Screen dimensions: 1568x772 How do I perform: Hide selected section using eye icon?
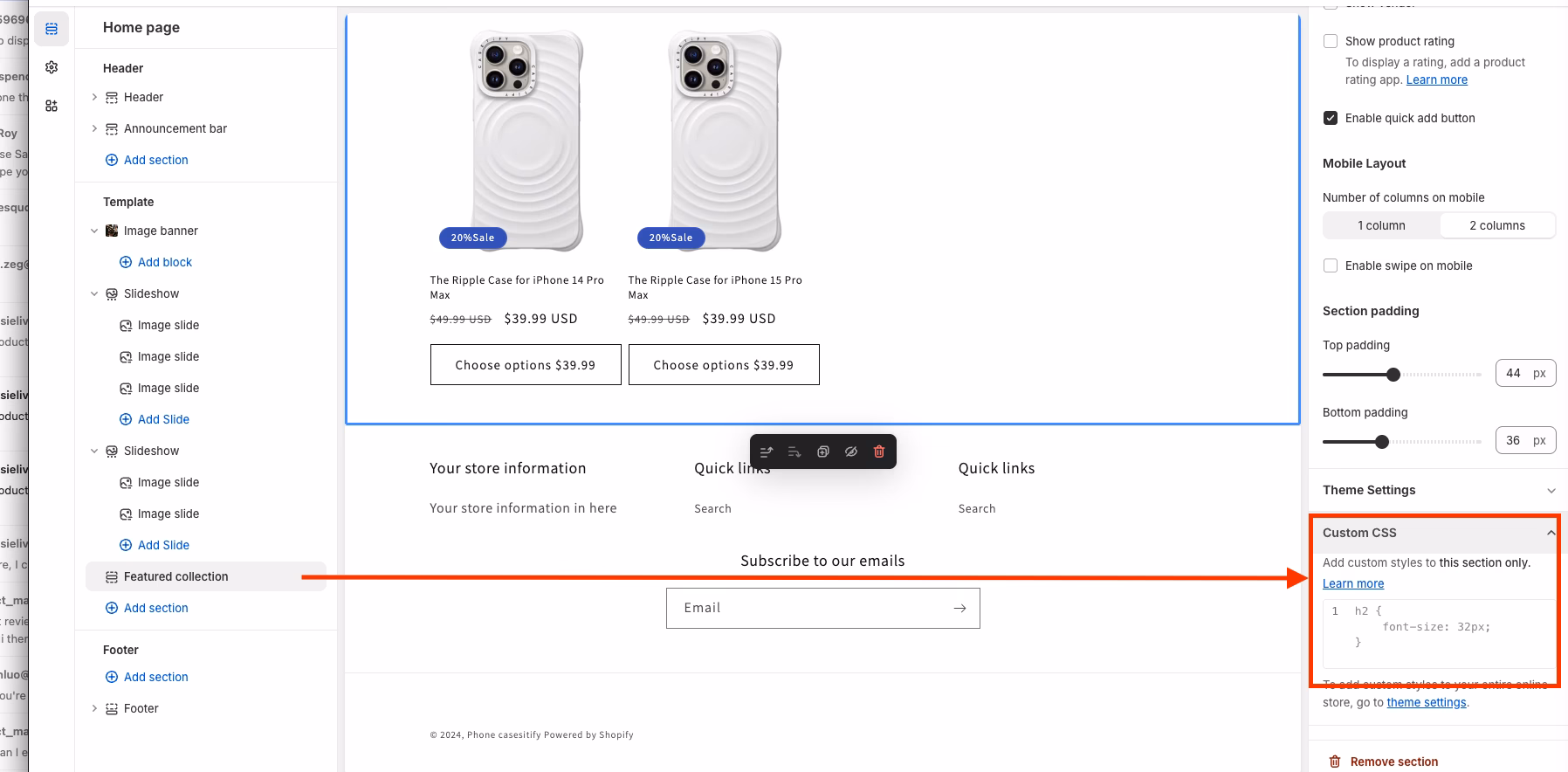click(x=851, y=451)
